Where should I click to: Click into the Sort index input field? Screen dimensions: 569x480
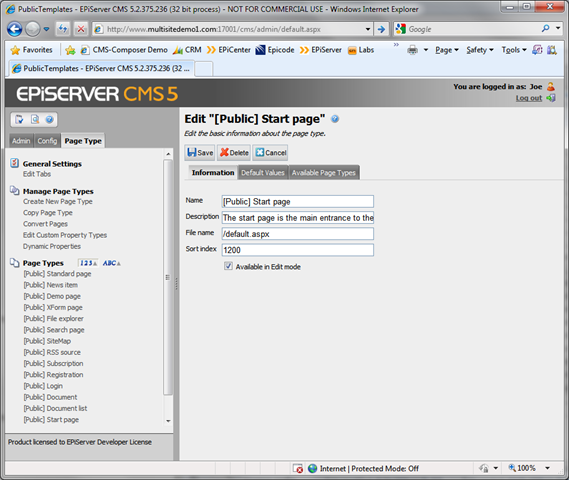(298, 250)
